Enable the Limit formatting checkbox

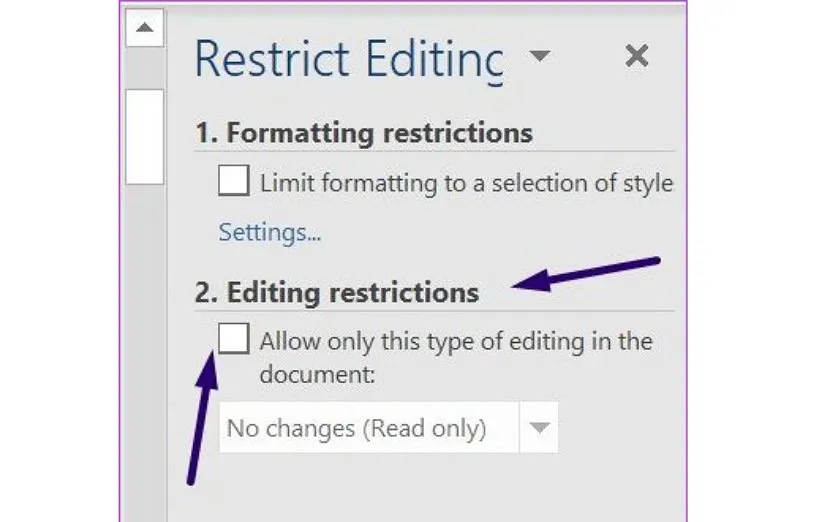click(x=234, y=183)
